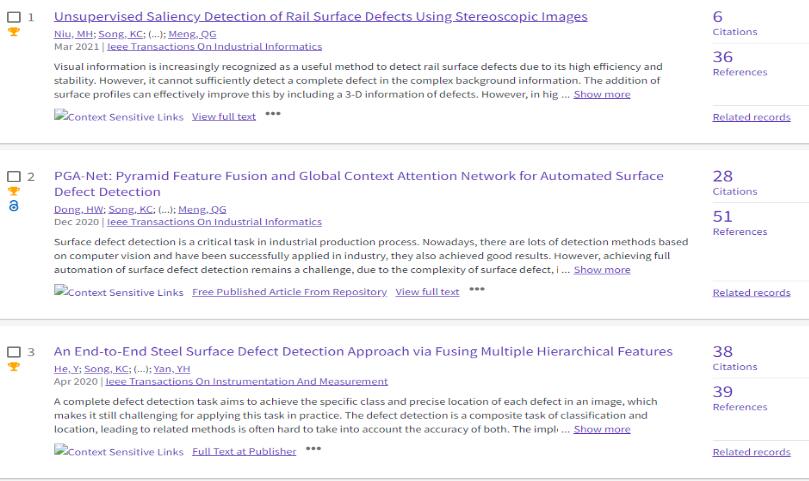Check the box next to record 3

(x=13, y=352)
